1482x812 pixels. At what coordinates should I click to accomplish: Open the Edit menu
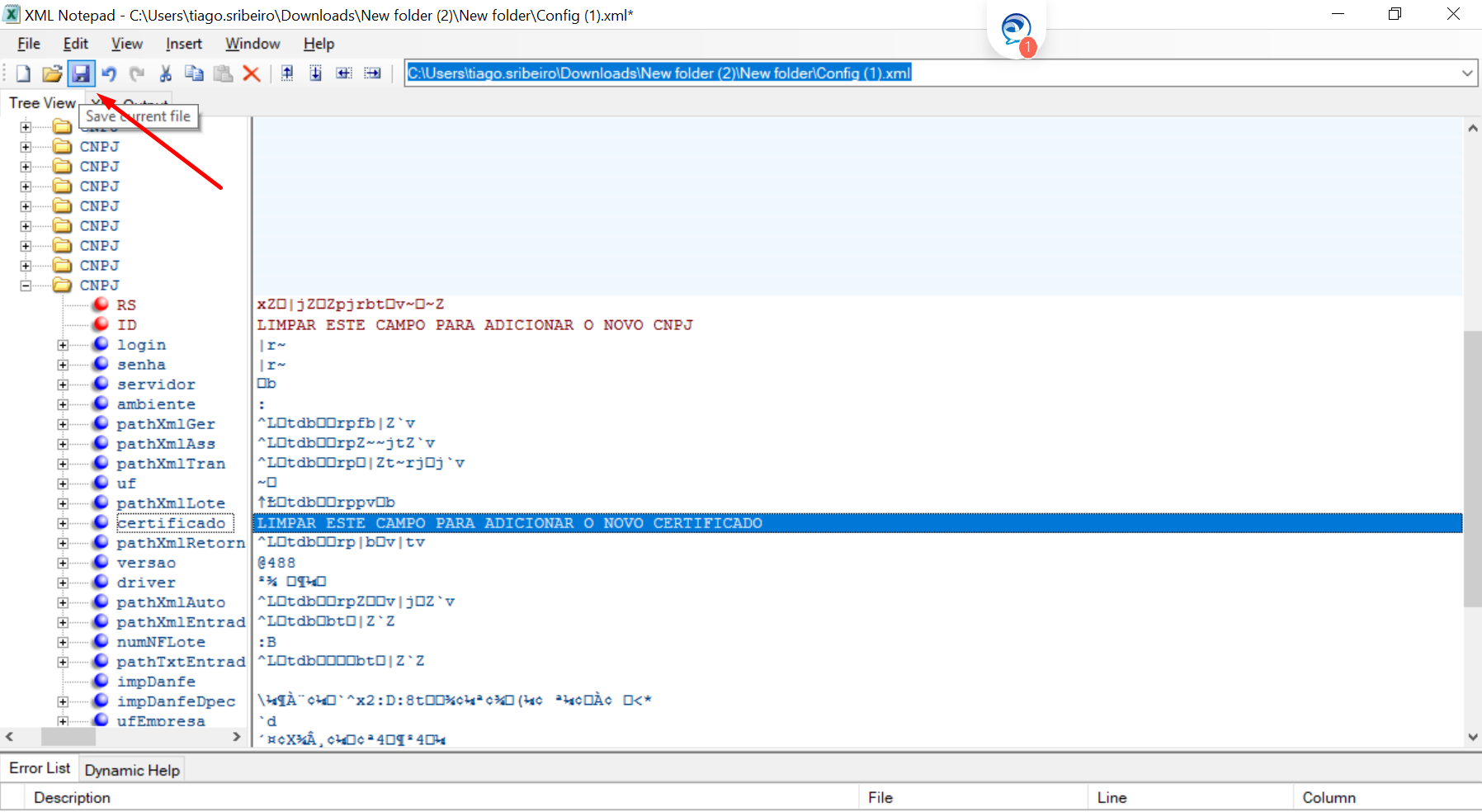pyautogui.click(x=76, y=44)
